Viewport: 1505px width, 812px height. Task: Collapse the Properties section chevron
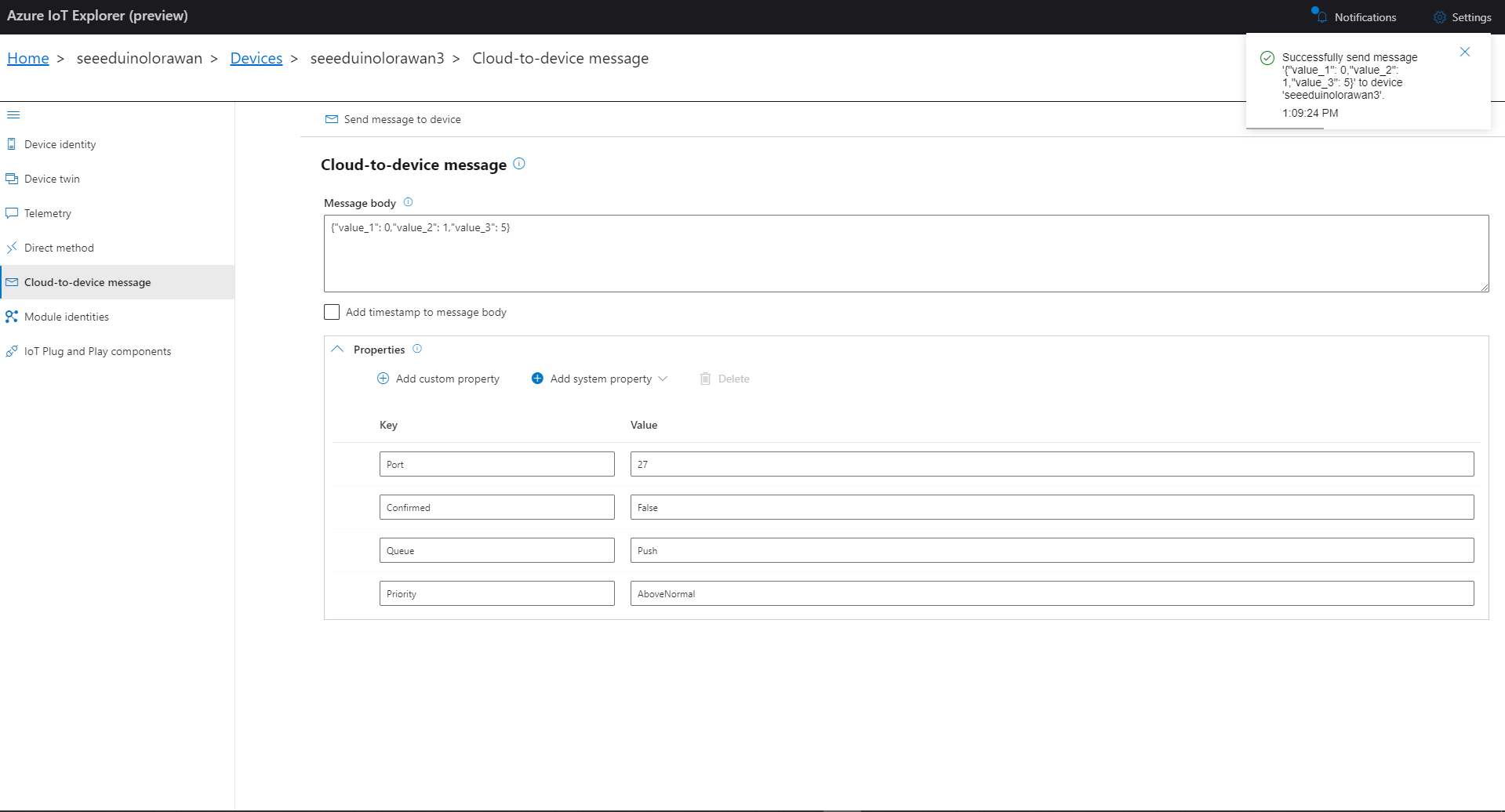tap(337, 350)
